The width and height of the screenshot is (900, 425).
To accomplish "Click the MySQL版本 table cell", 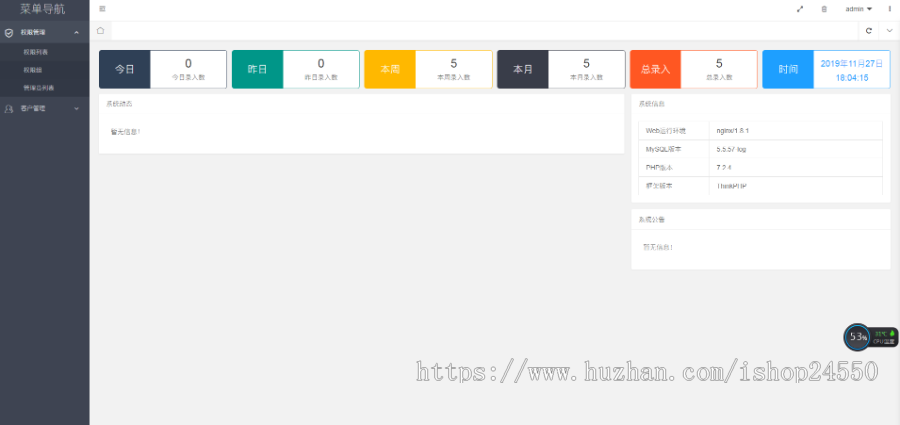I will [x=674, y=149].
